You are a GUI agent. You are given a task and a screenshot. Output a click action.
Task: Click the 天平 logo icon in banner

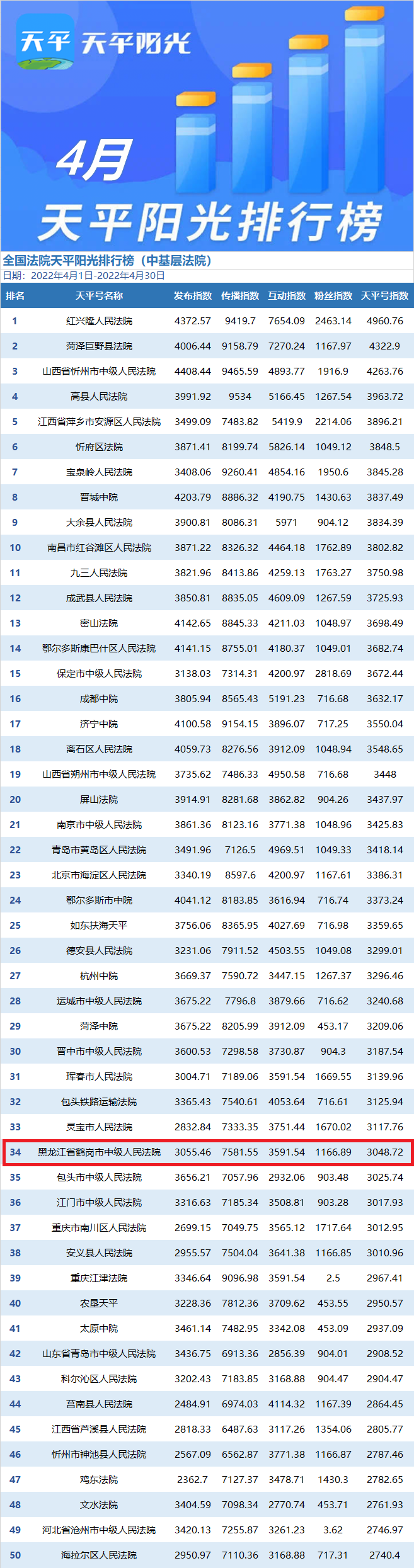click(x=45, y=42)
